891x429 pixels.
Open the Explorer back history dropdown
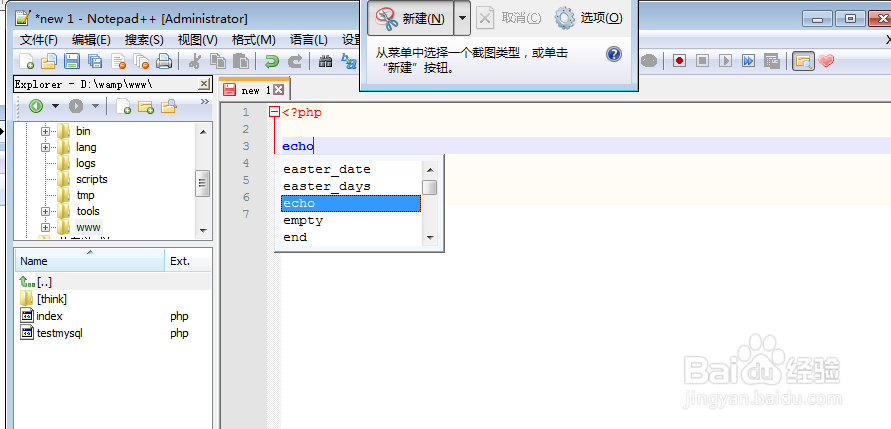[x=55, y=106]
